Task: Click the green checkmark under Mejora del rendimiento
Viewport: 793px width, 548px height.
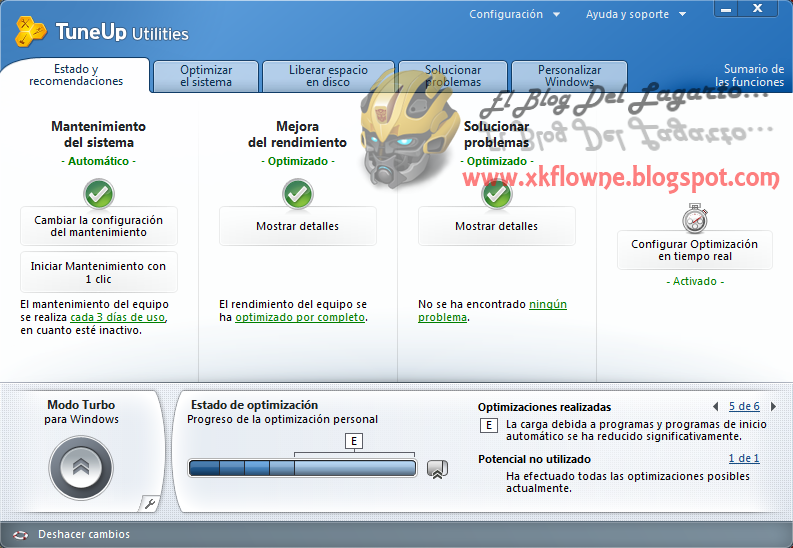Action: click(297, 194)
